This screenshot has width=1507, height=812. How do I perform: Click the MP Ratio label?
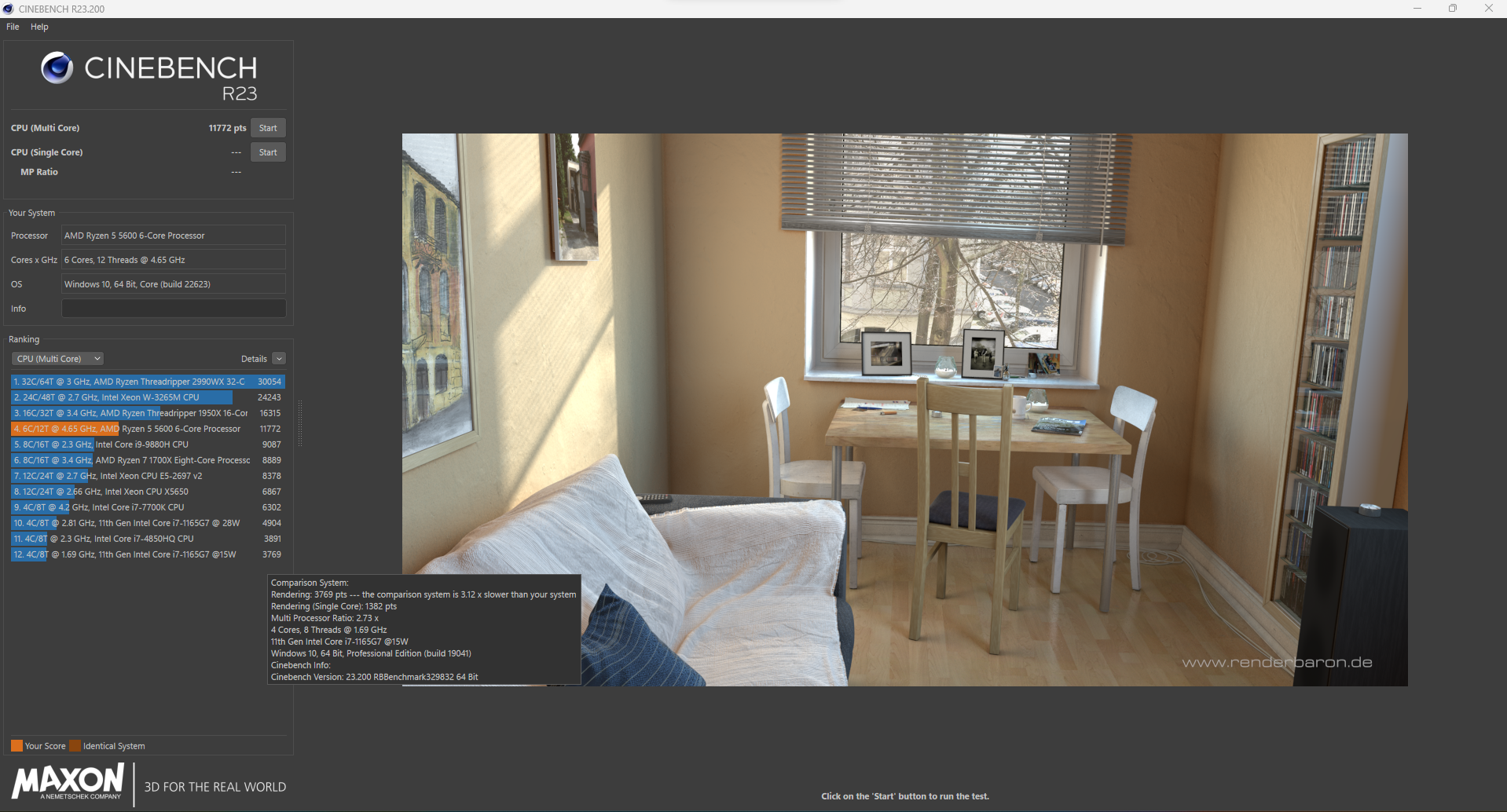(x=39, y=172)
